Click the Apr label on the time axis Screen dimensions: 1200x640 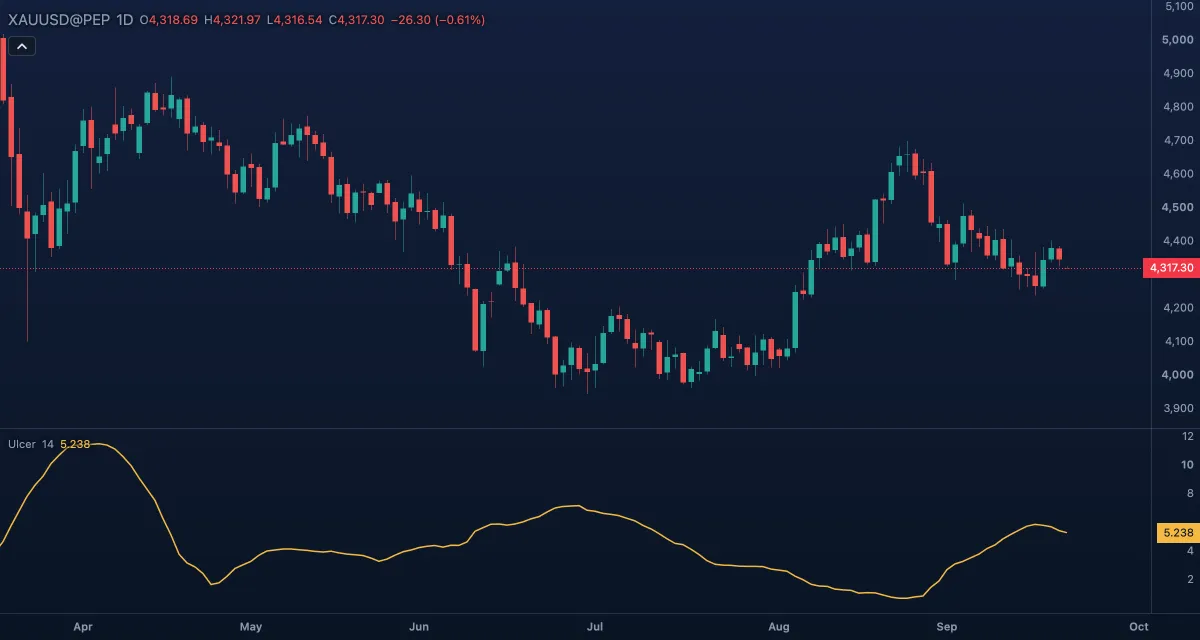click(83, 627)
